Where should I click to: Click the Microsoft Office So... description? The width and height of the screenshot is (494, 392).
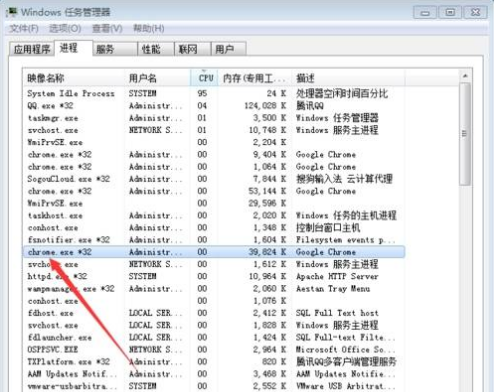[346, 350]
